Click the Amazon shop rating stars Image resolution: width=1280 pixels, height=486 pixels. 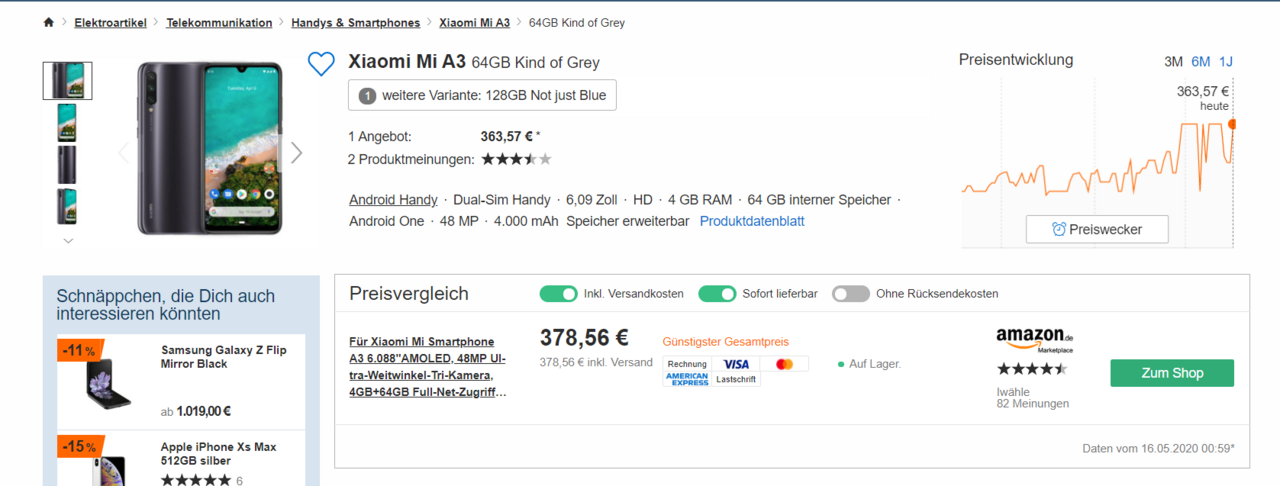coord(1032,369)
